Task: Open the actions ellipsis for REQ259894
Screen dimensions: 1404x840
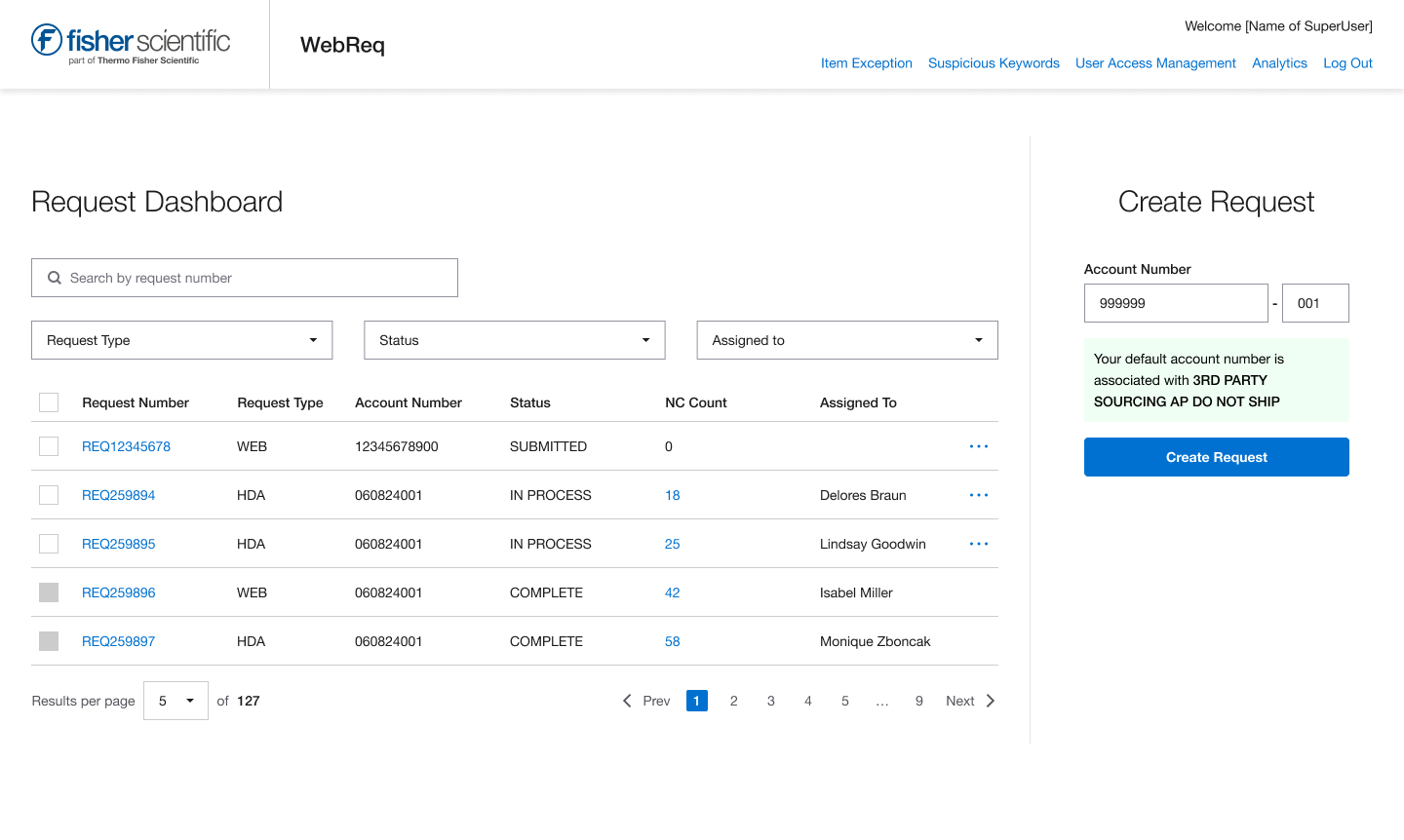Action: point(978,495)
